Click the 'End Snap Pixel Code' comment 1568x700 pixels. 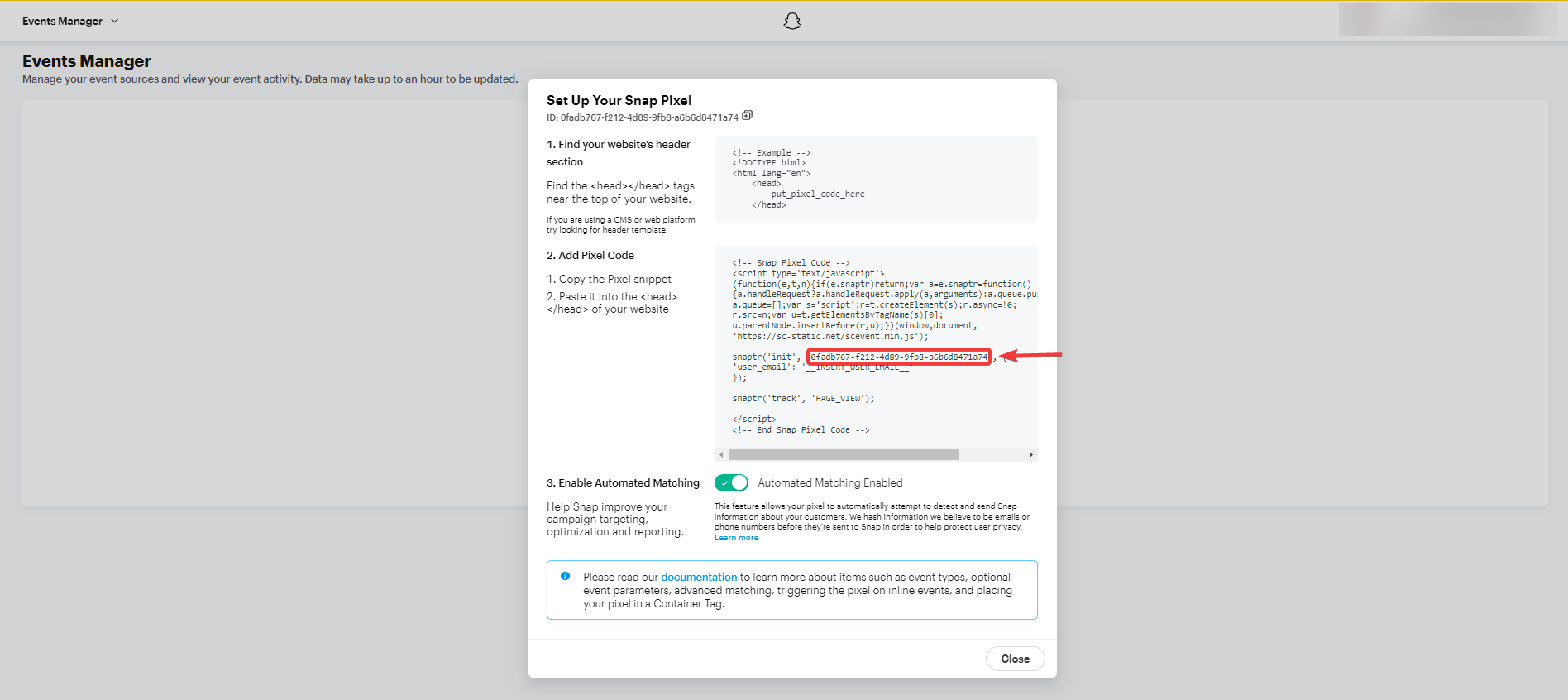801,430
